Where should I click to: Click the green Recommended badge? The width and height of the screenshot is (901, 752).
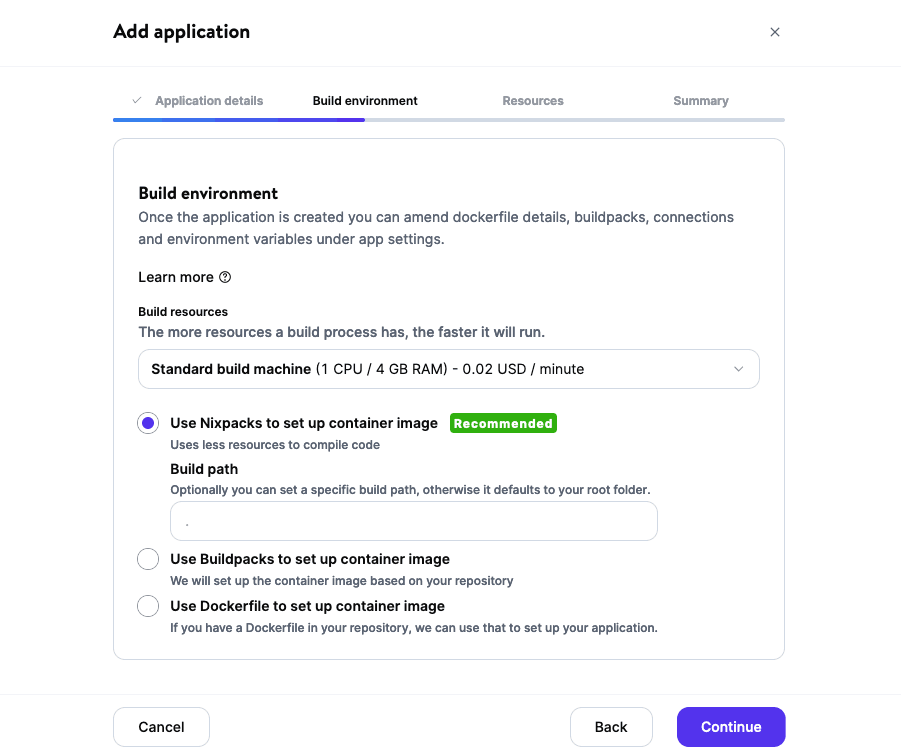pyautogui.click(x=503, y=423)
